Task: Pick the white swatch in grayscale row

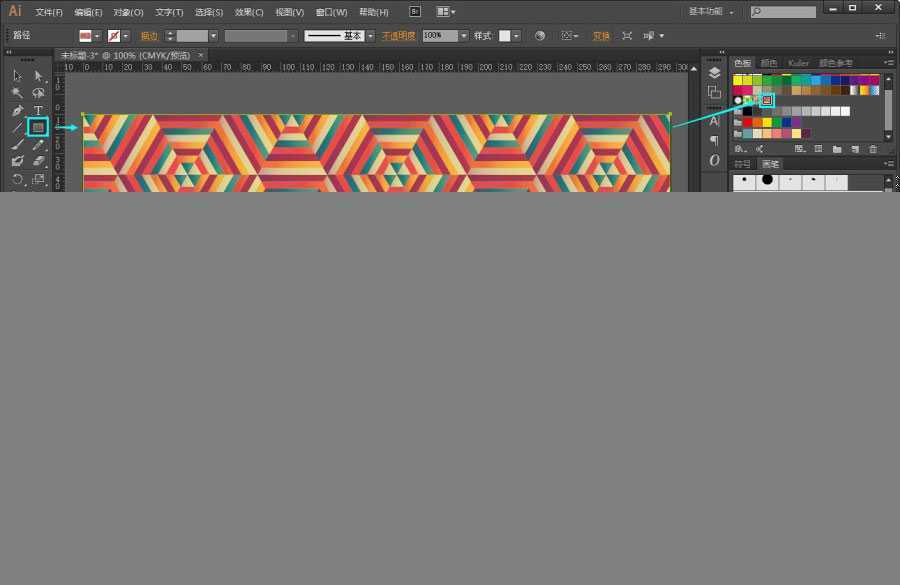Action: (845, 111)
